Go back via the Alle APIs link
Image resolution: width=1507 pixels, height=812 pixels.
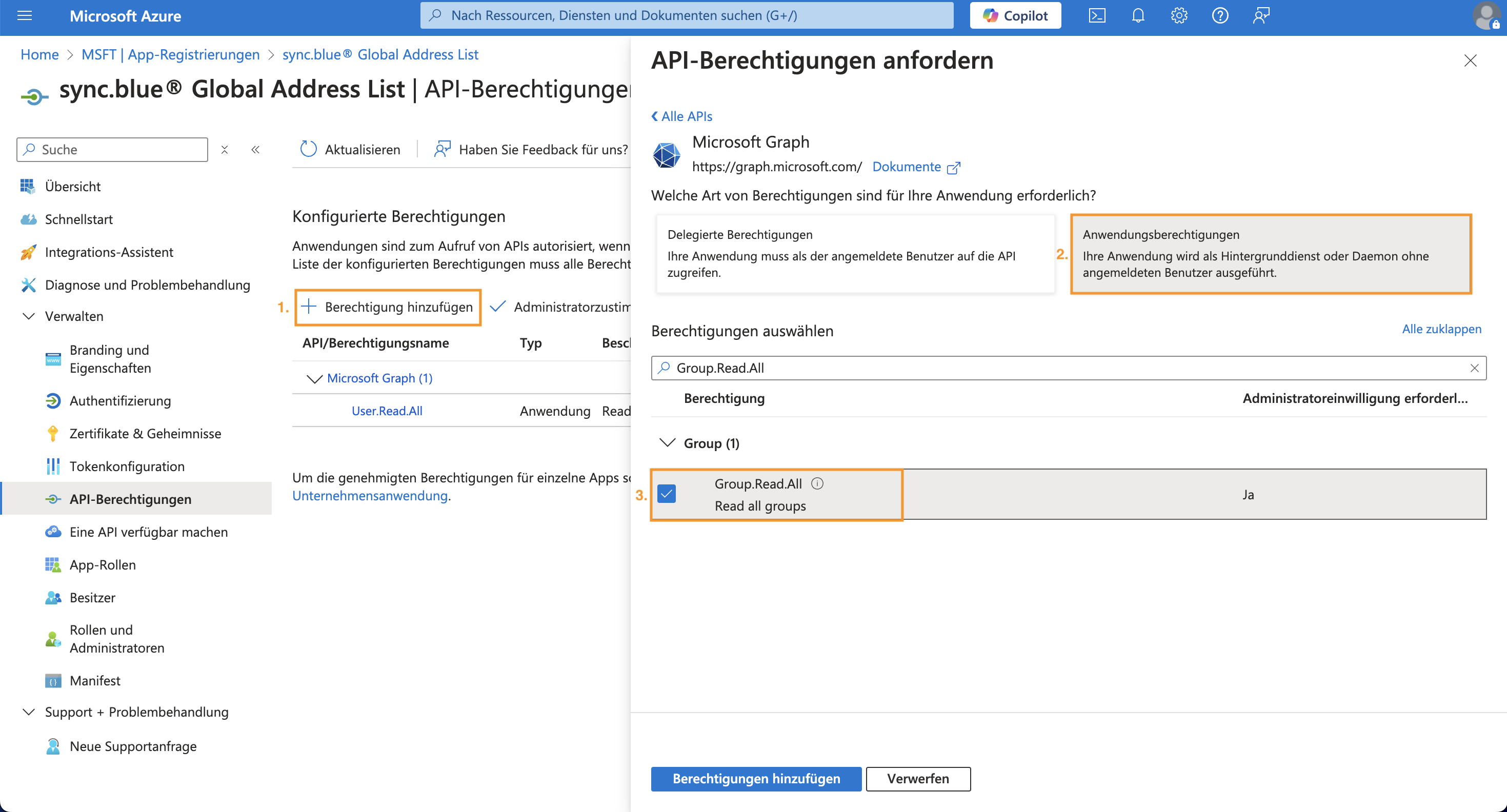pos(681,116)
